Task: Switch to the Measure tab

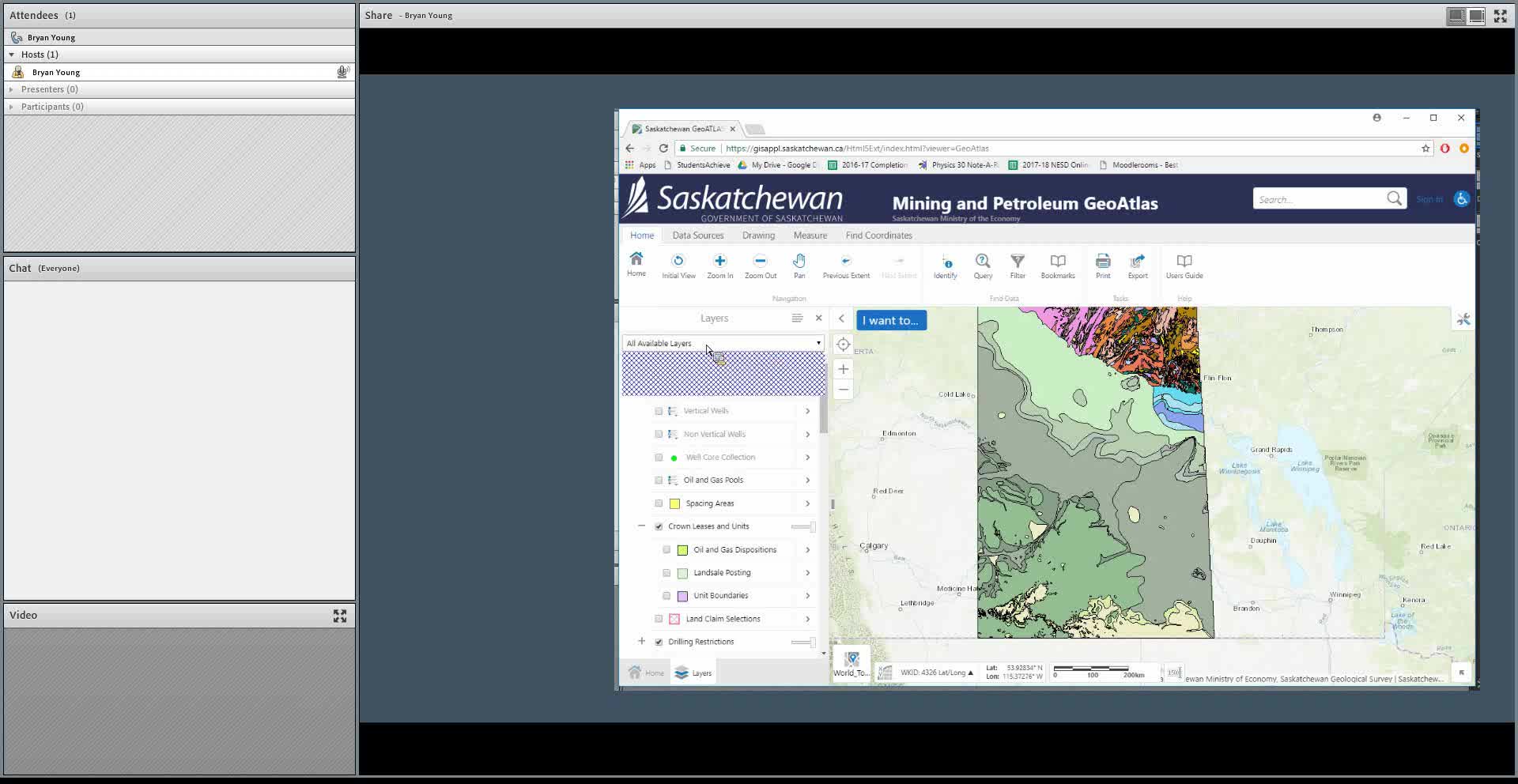Action: point(810,236)
